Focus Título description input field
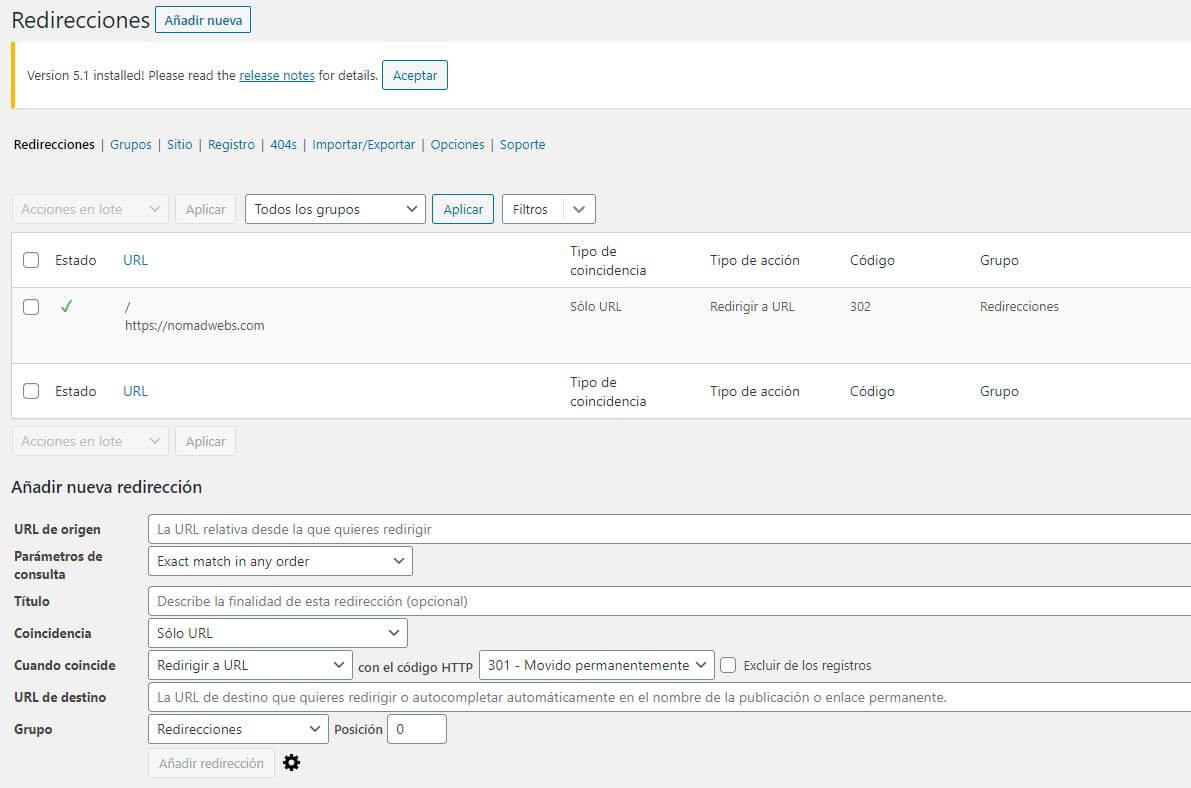The image size is (1191, 788). point(670,601)
